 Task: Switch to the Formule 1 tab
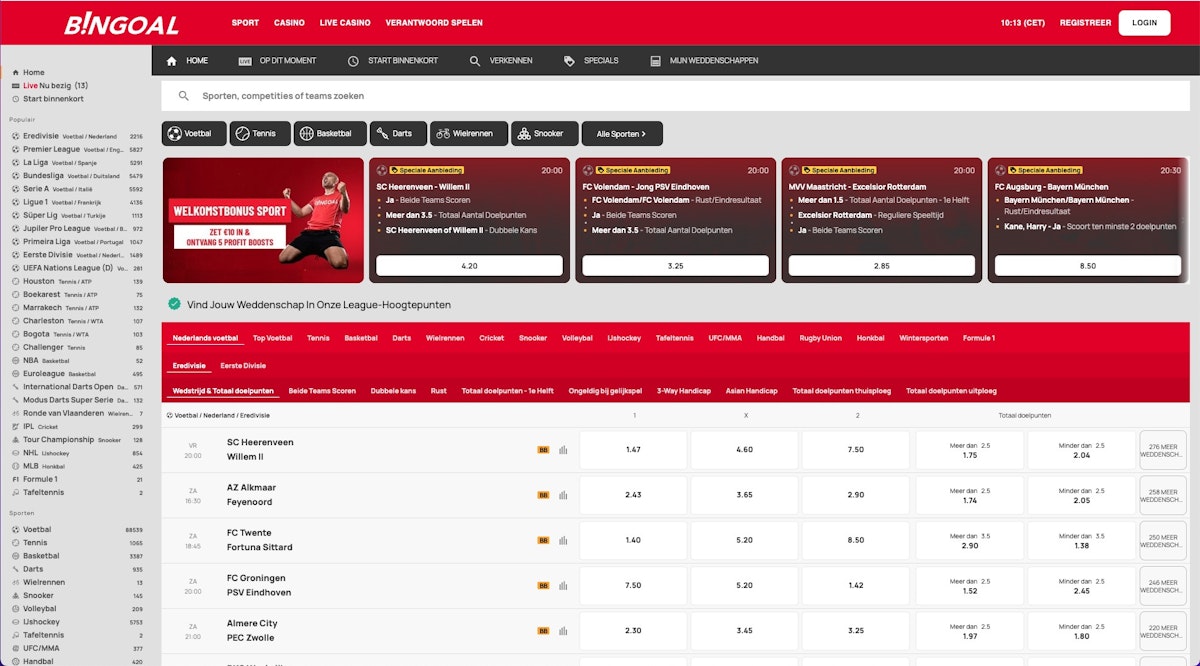[979, 338]
